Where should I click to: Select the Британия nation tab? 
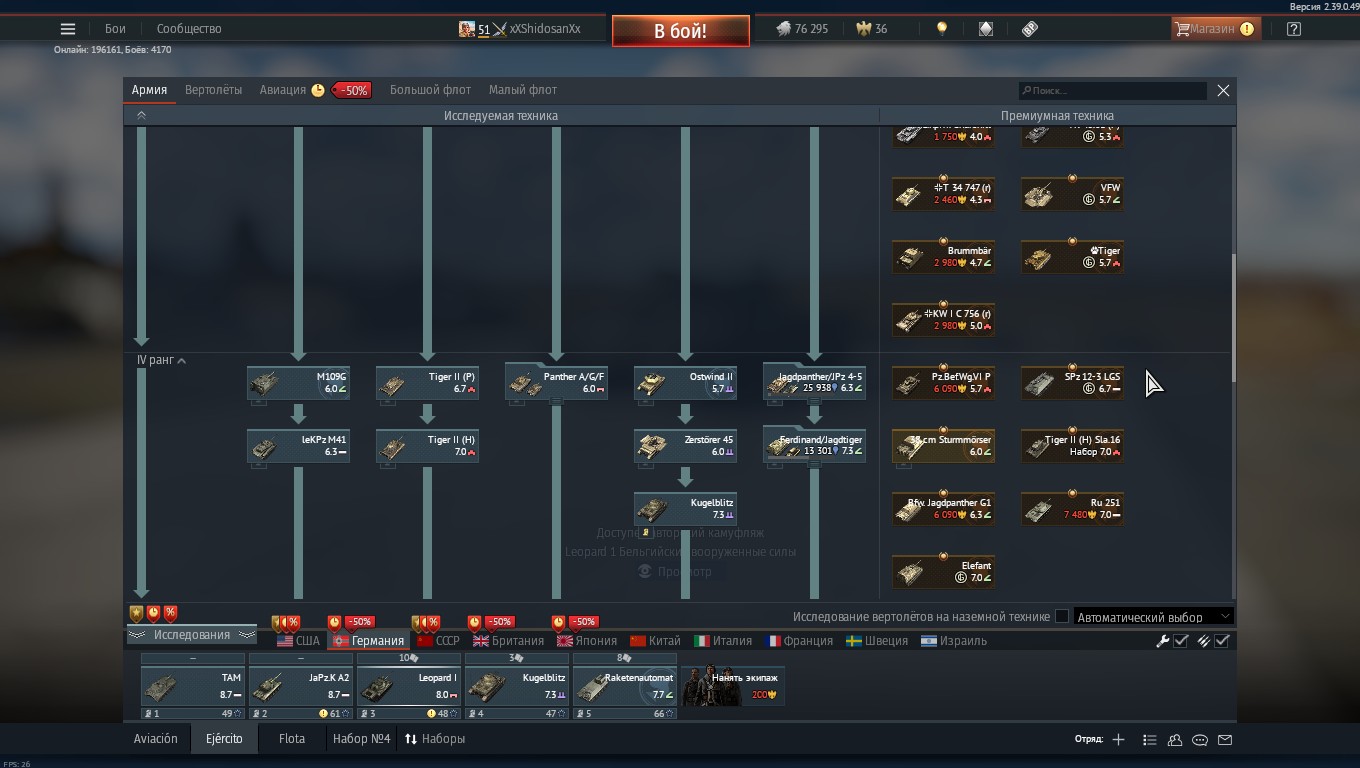pyautogui.click(x=508, y=641)
